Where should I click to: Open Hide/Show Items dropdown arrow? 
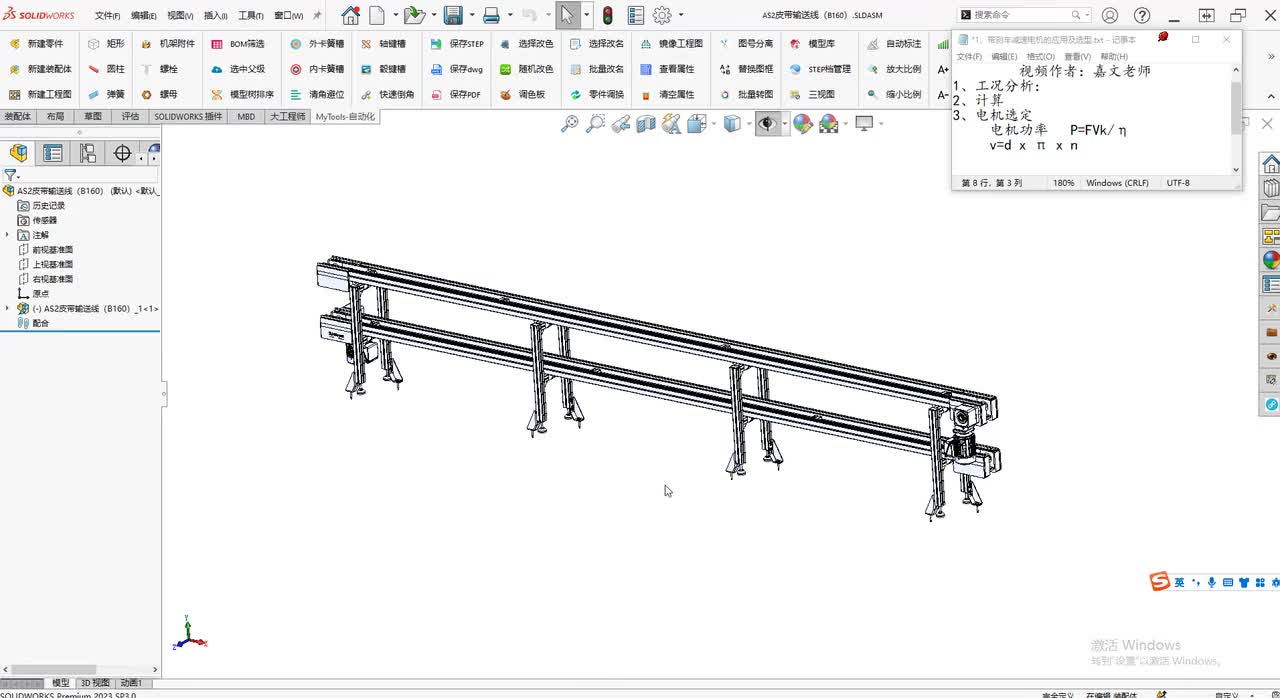(785, 124)
